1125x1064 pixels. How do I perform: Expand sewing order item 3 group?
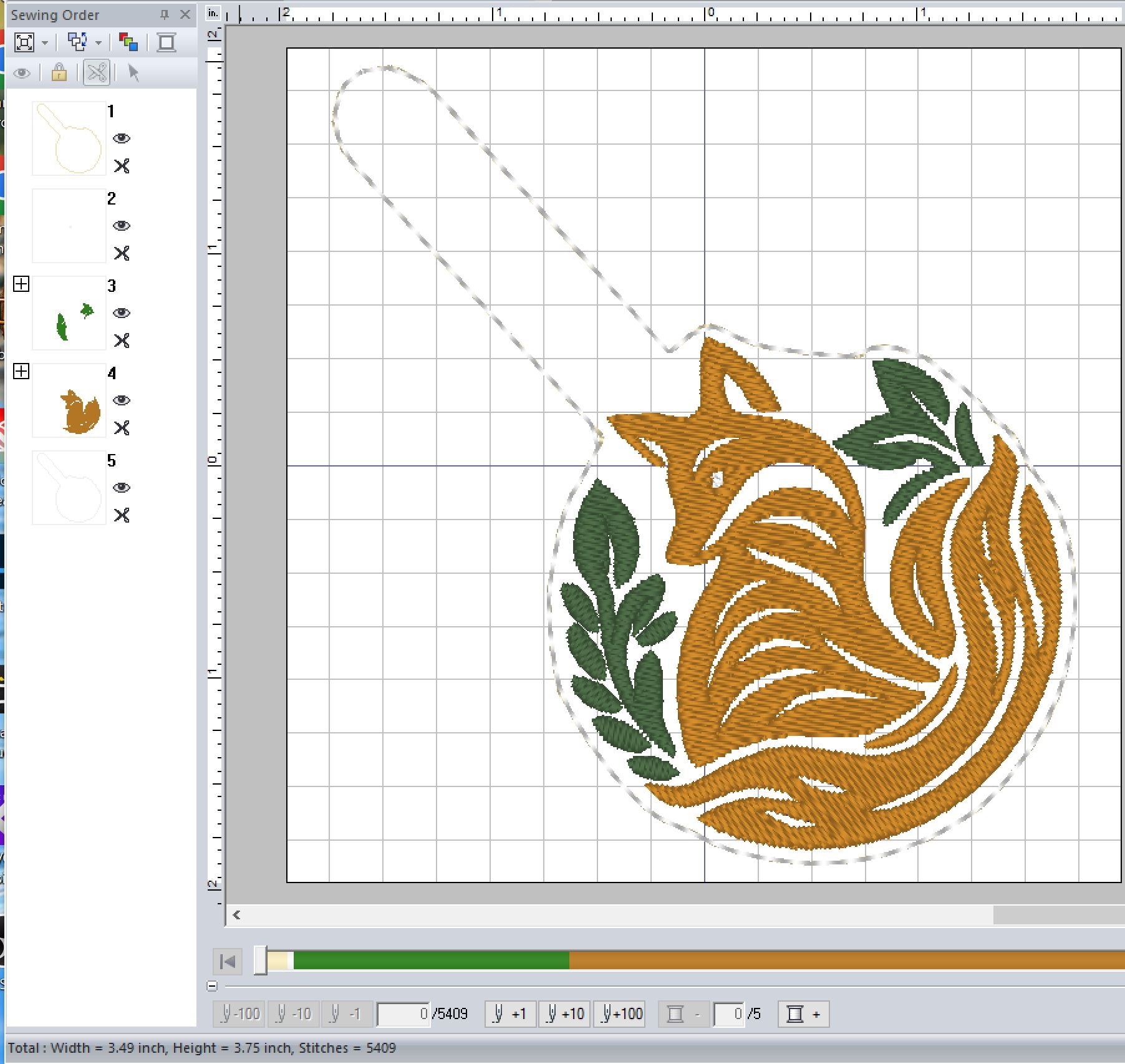[21, 284]
